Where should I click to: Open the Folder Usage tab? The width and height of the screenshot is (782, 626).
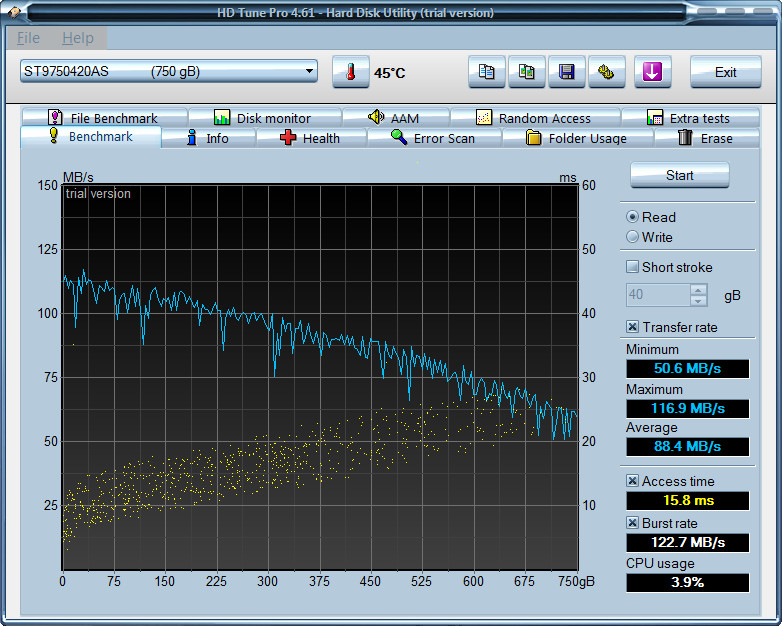[577, 138]
